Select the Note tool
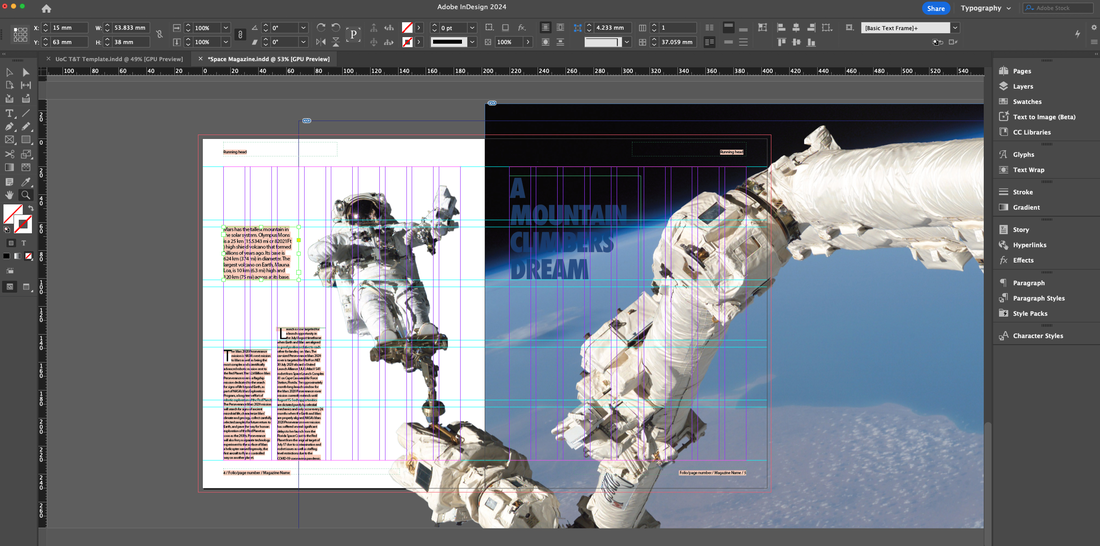 tap(10, 182)
